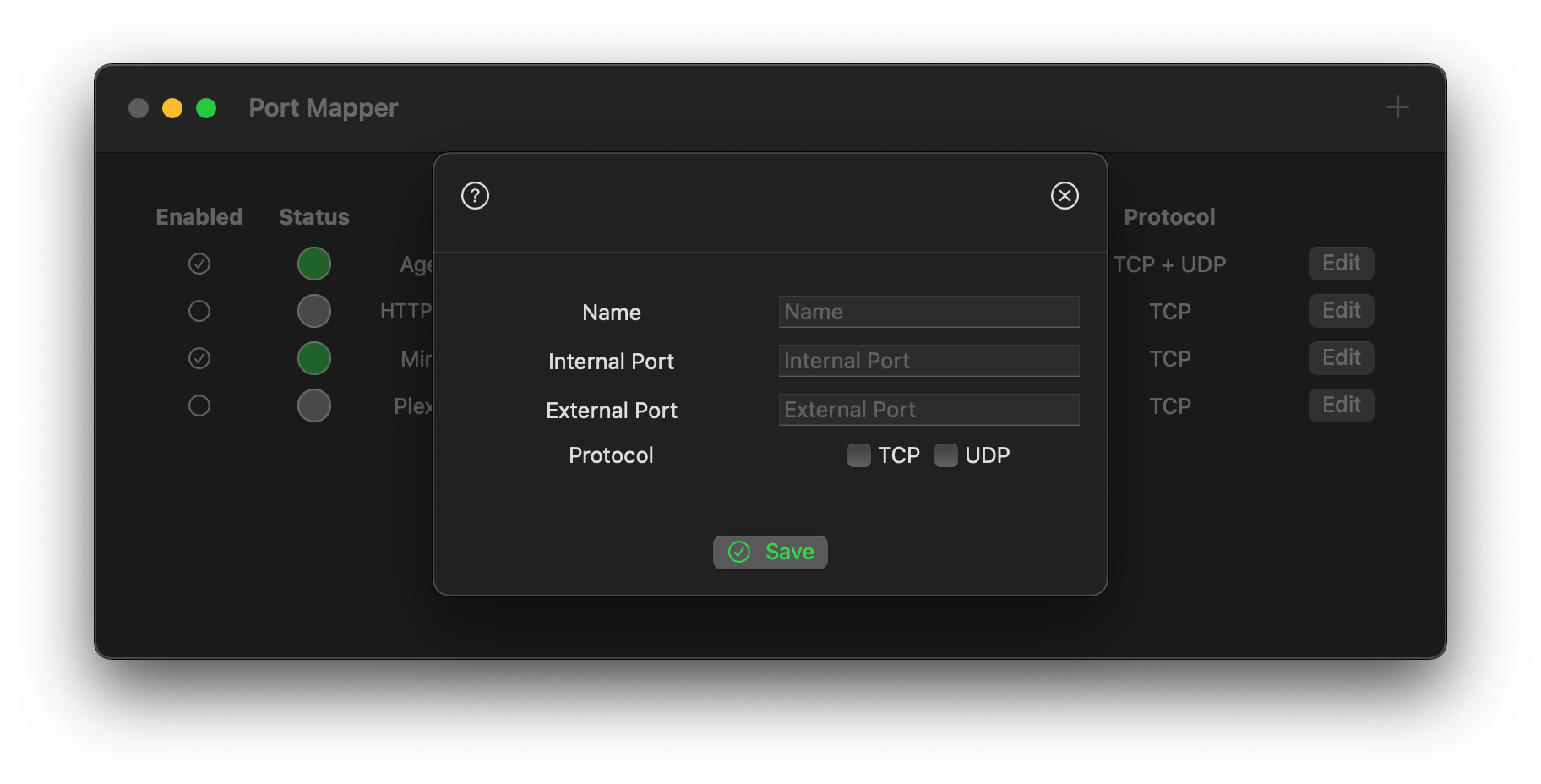Enable the Plex row mapping
This screenshot has height=784, width=1541.
click(199, 406)
